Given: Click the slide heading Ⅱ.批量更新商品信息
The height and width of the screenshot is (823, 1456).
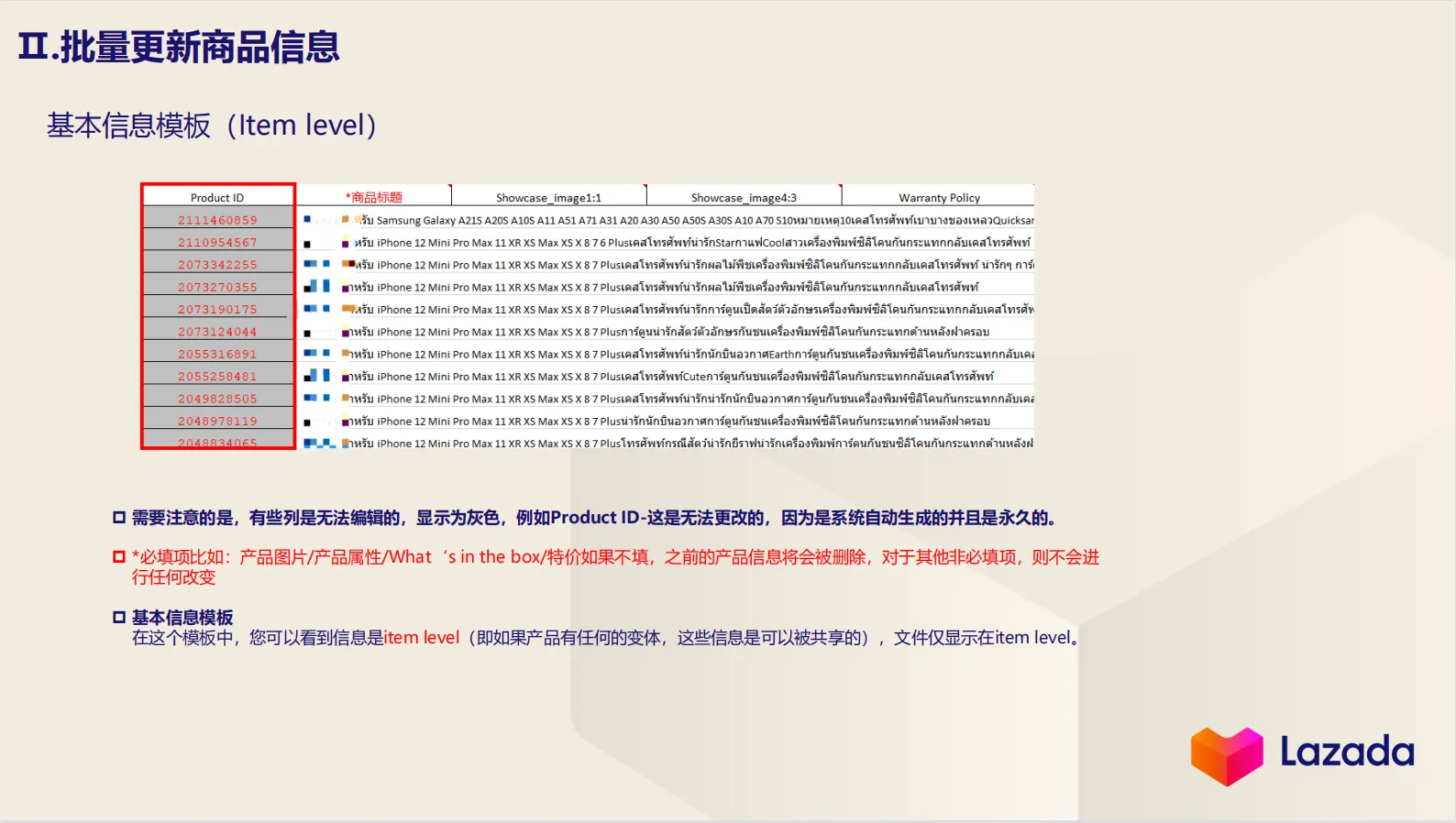Looking at the screenshot, I should coord(179,47).
